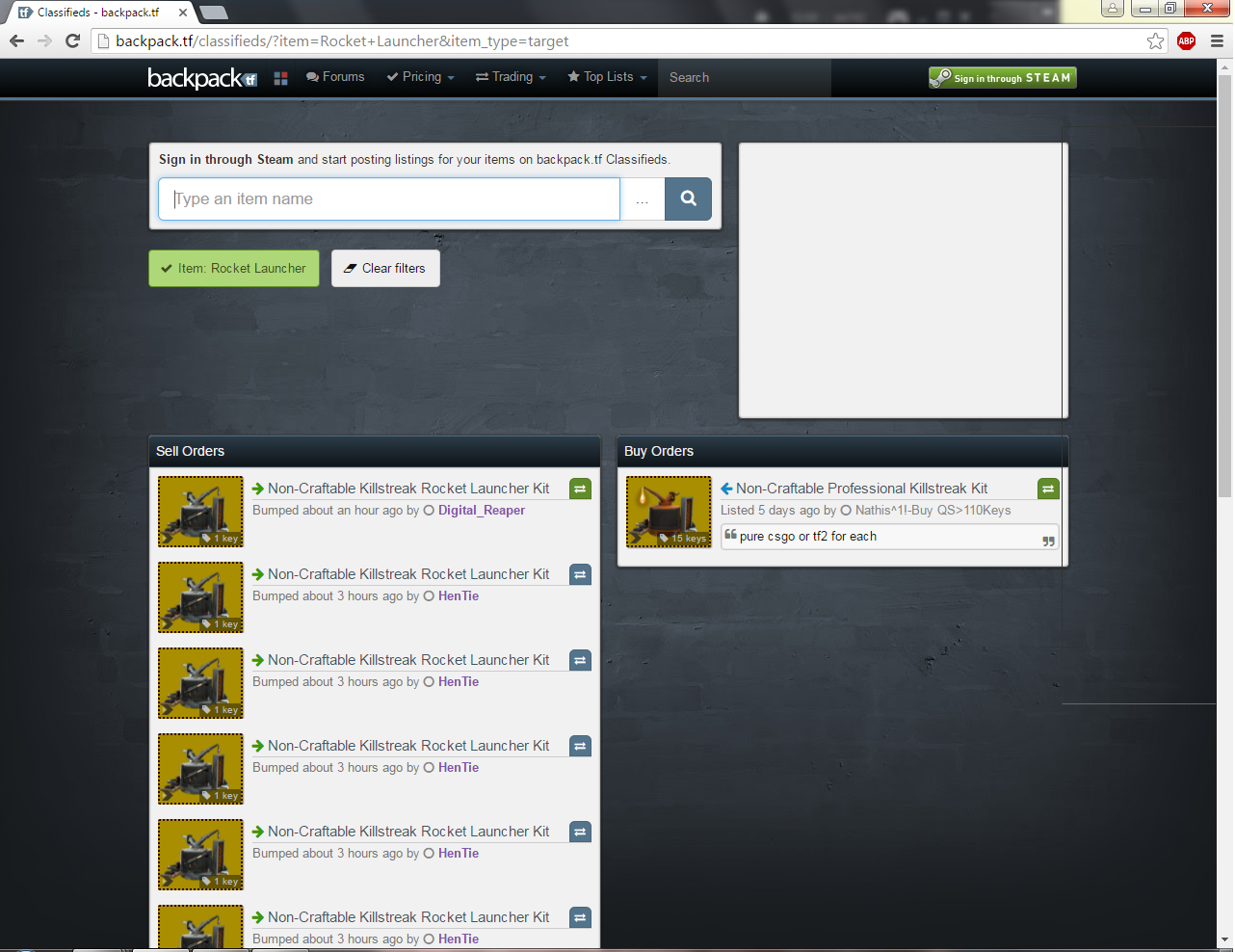Open Digital_Reaper's Rocket Launcher Kit thumbnail
1235x952 pixels.
pos(200,512)
